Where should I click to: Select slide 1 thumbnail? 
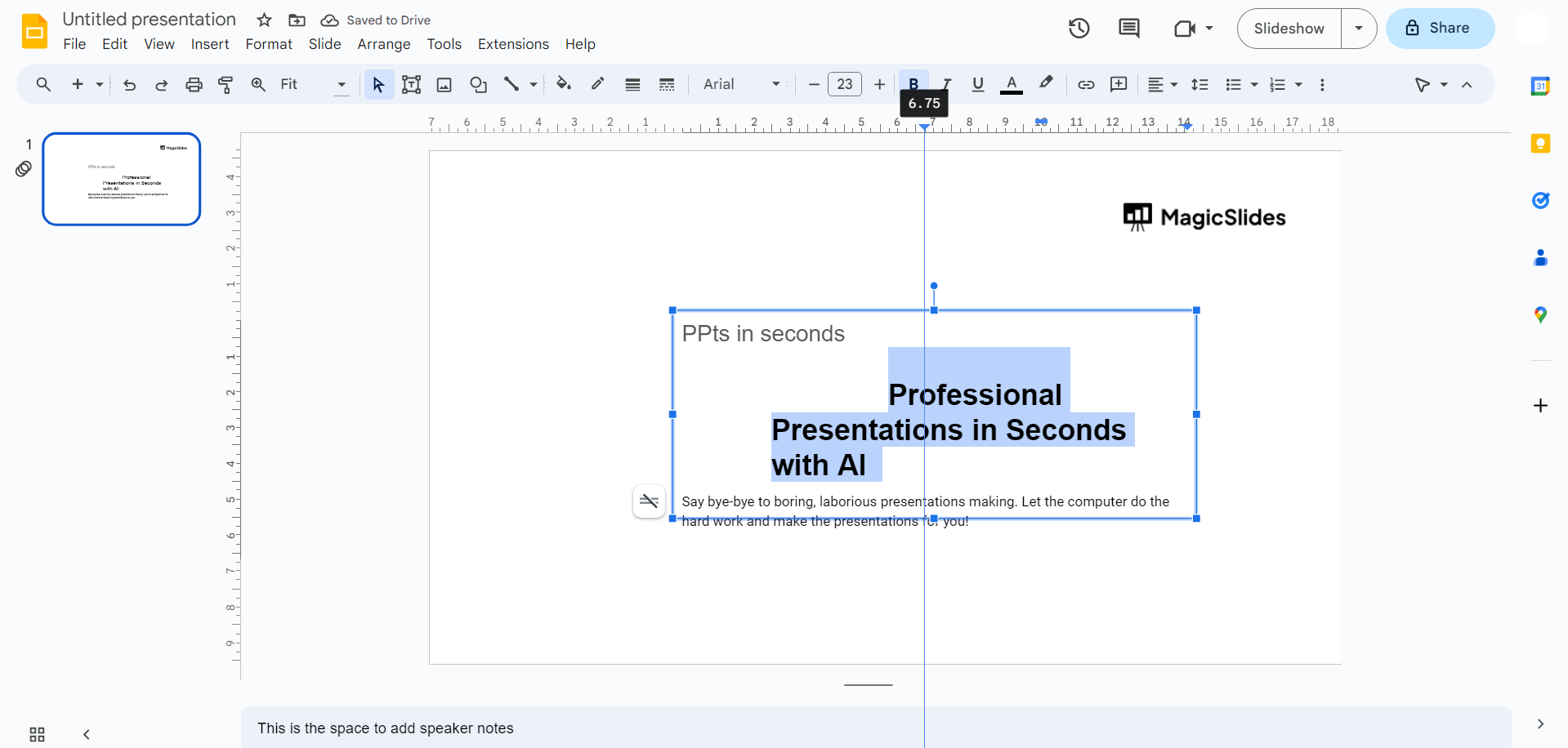(122, 179)
